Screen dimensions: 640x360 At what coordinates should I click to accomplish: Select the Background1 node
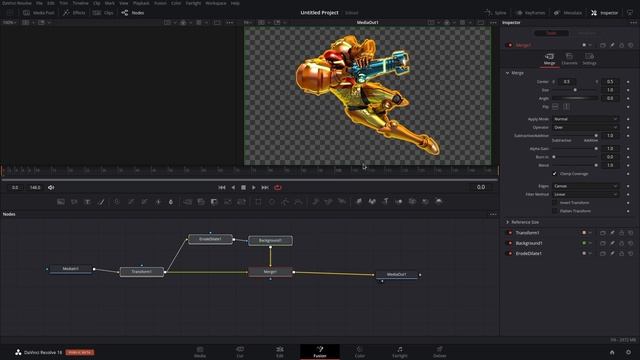click(270, 240)
